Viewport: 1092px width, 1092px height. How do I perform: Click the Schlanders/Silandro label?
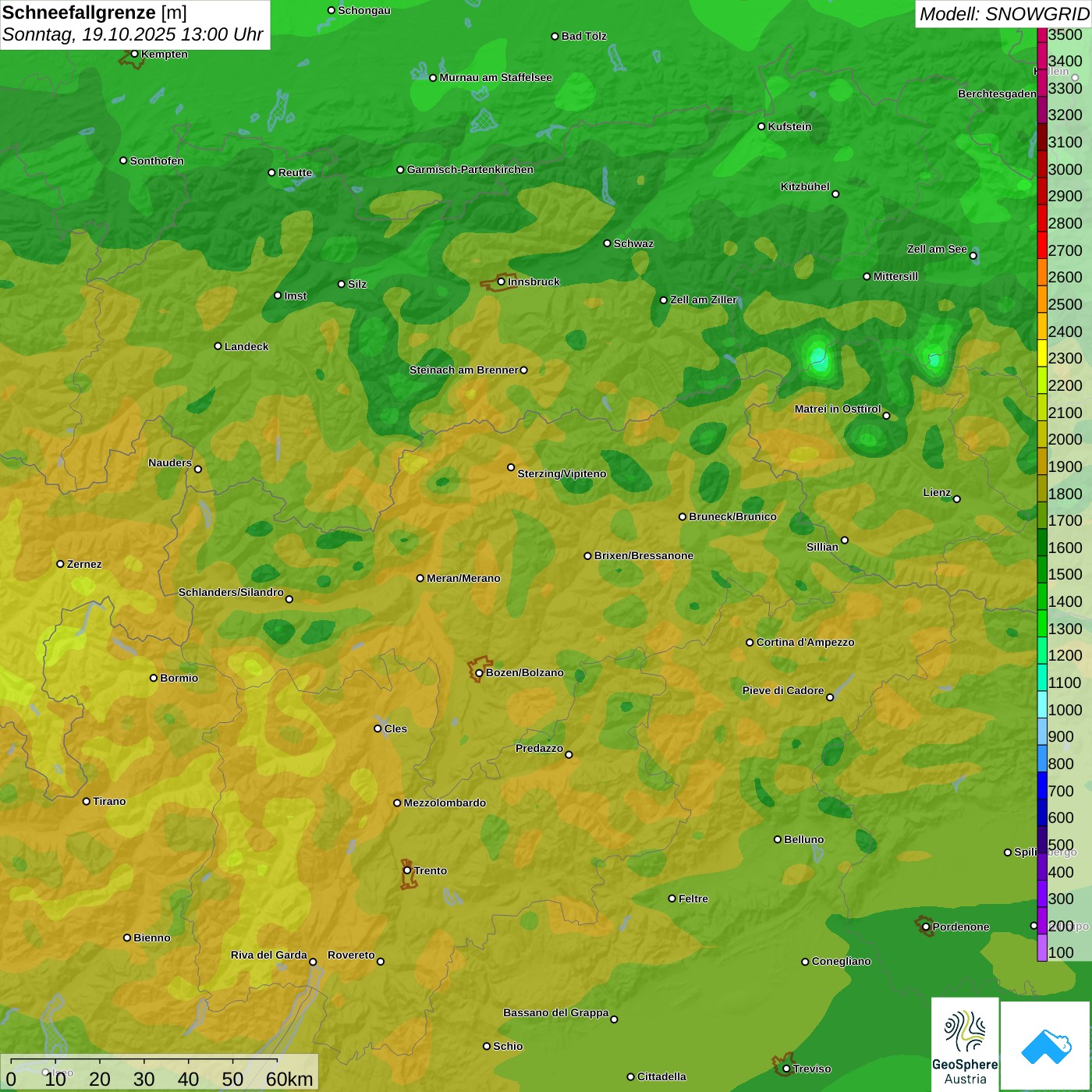coord(231,592)
